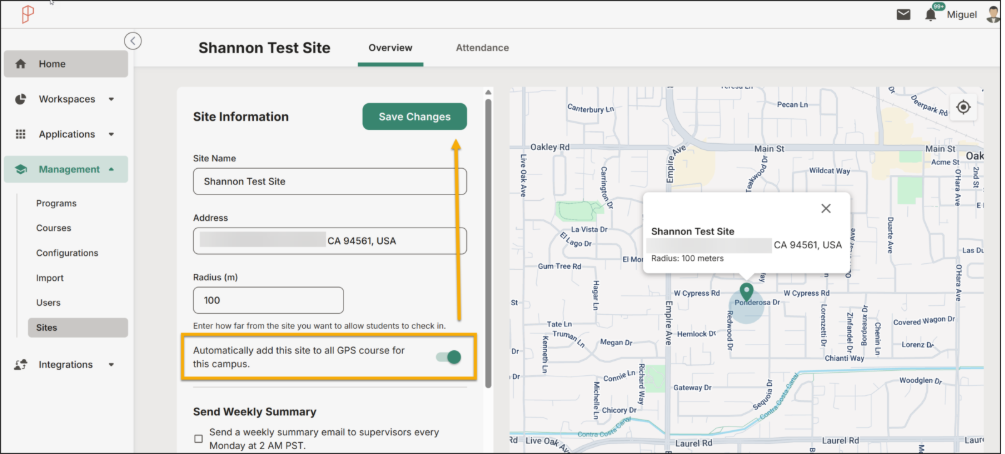Switch to the Attendance tab

(482, 47)
